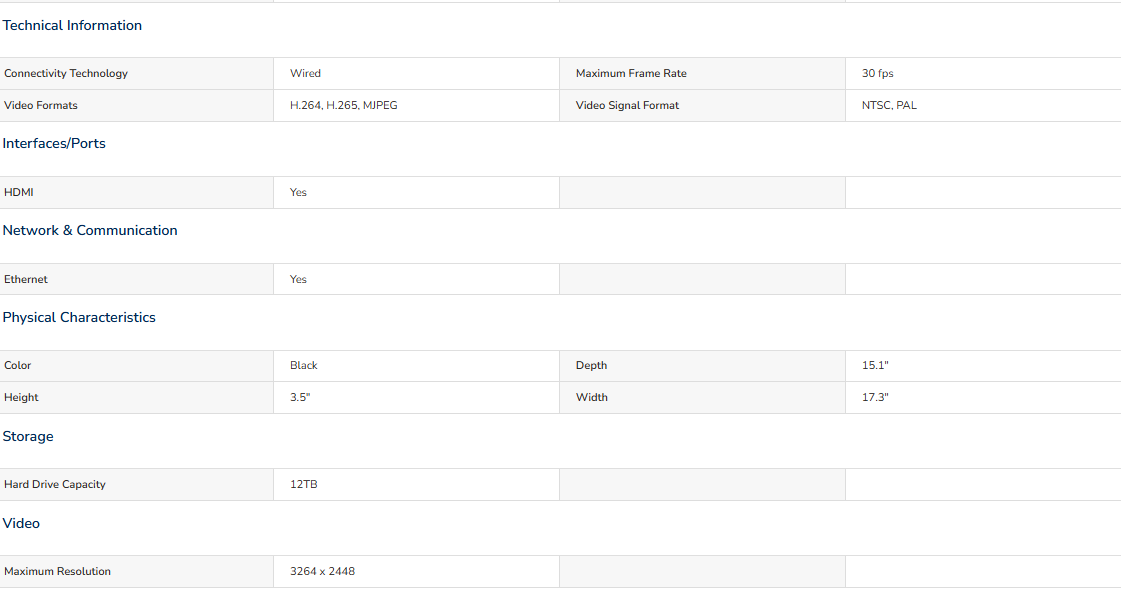Click the Video Signal Format label
The width and height of the screenshot is (1121, 595).
pyautogui.click(x=628, y=105)
